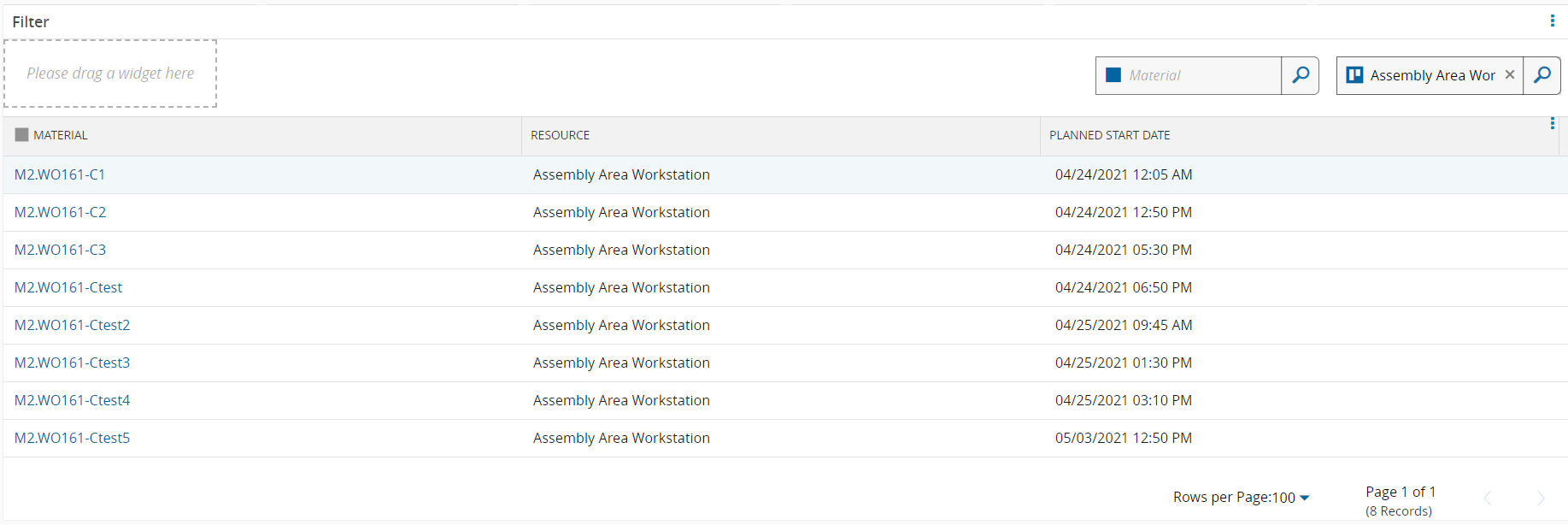
Task: Click the widget drop placeholder area
Action: pyautogui.click(x=110, y=74)
